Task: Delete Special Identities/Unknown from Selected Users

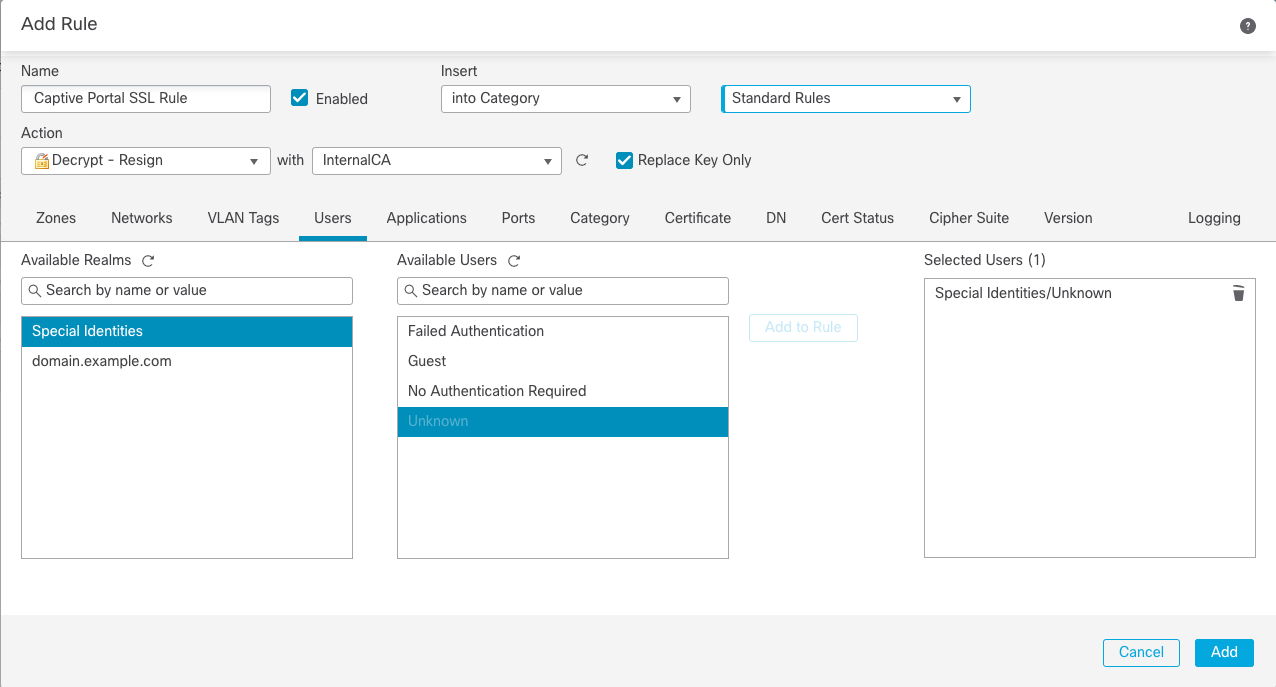Action: (1238, 293)
